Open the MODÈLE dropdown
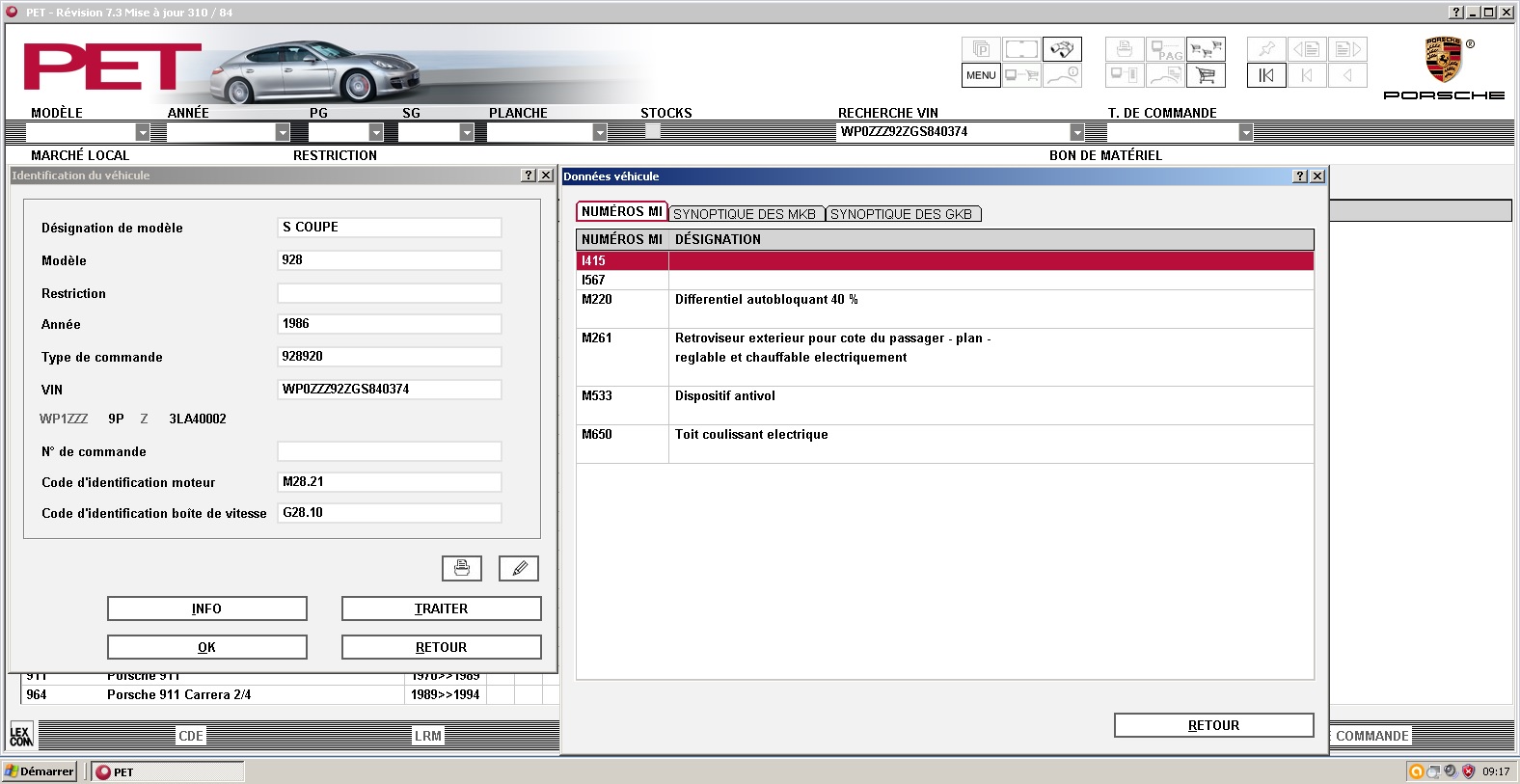 coord(143,132)
